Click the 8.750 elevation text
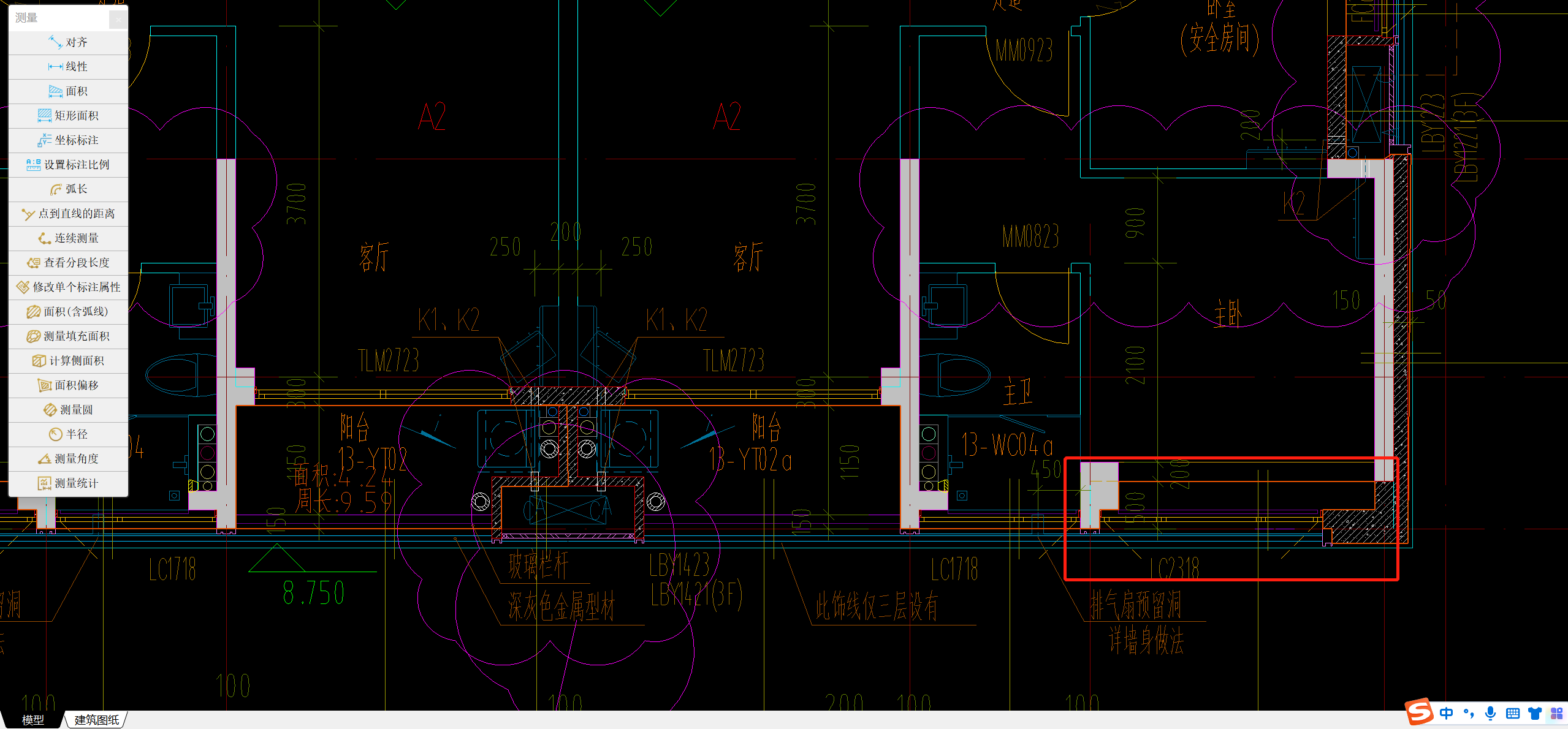Image resolution: width=1568 pixels, height=729 pixels. point(313,593)
